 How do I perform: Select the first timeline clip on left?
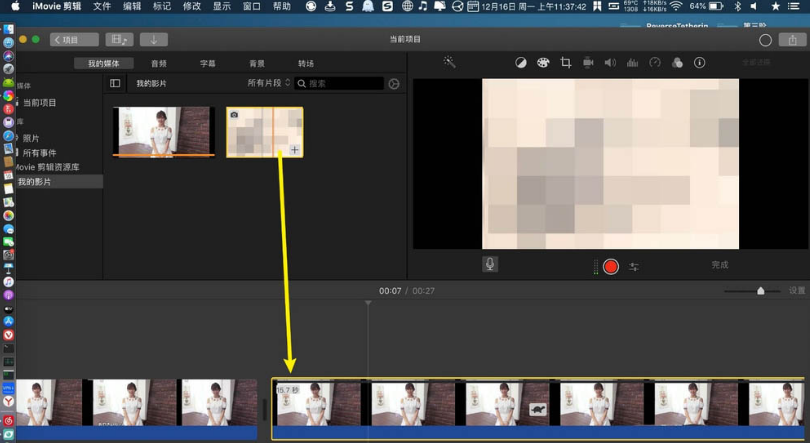coord(136,409)
